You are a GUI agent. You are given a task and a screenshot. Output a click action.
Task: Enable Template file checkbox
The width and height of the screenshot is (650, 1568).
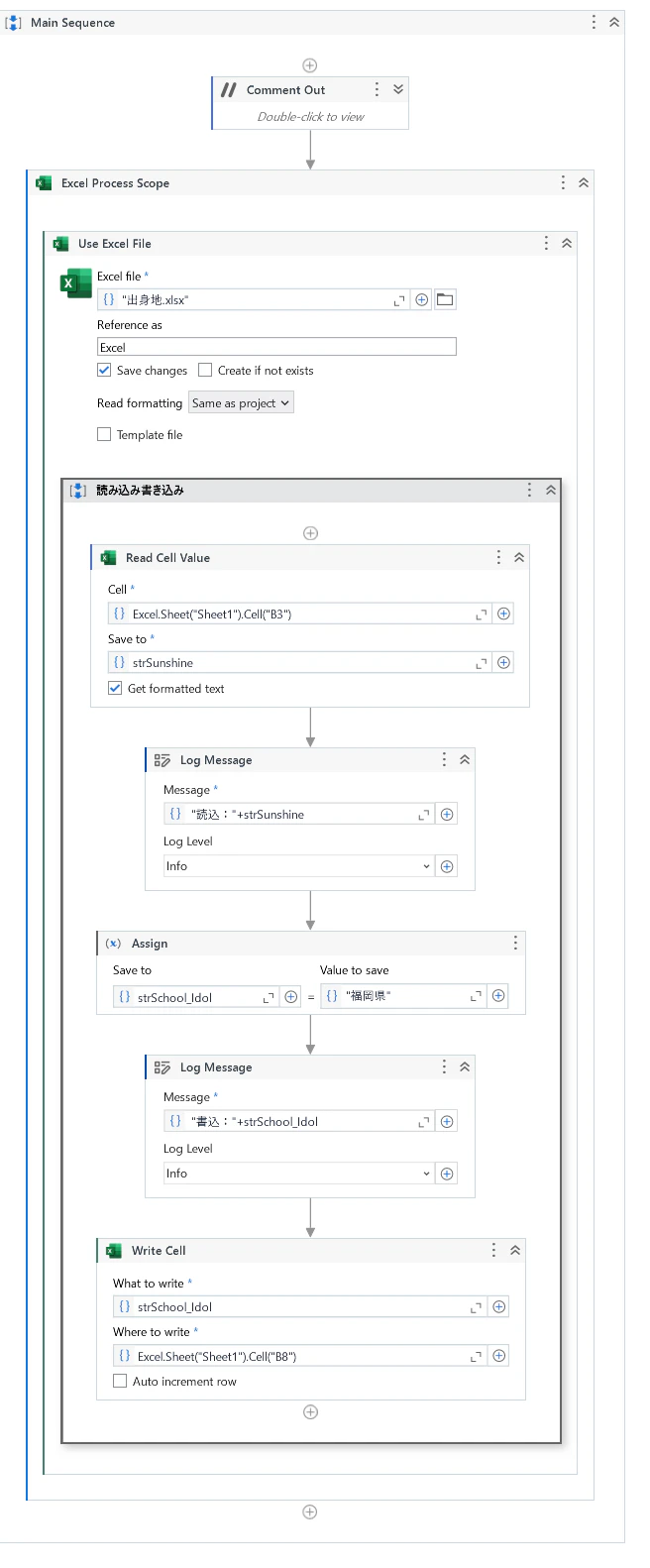[104, 434]
